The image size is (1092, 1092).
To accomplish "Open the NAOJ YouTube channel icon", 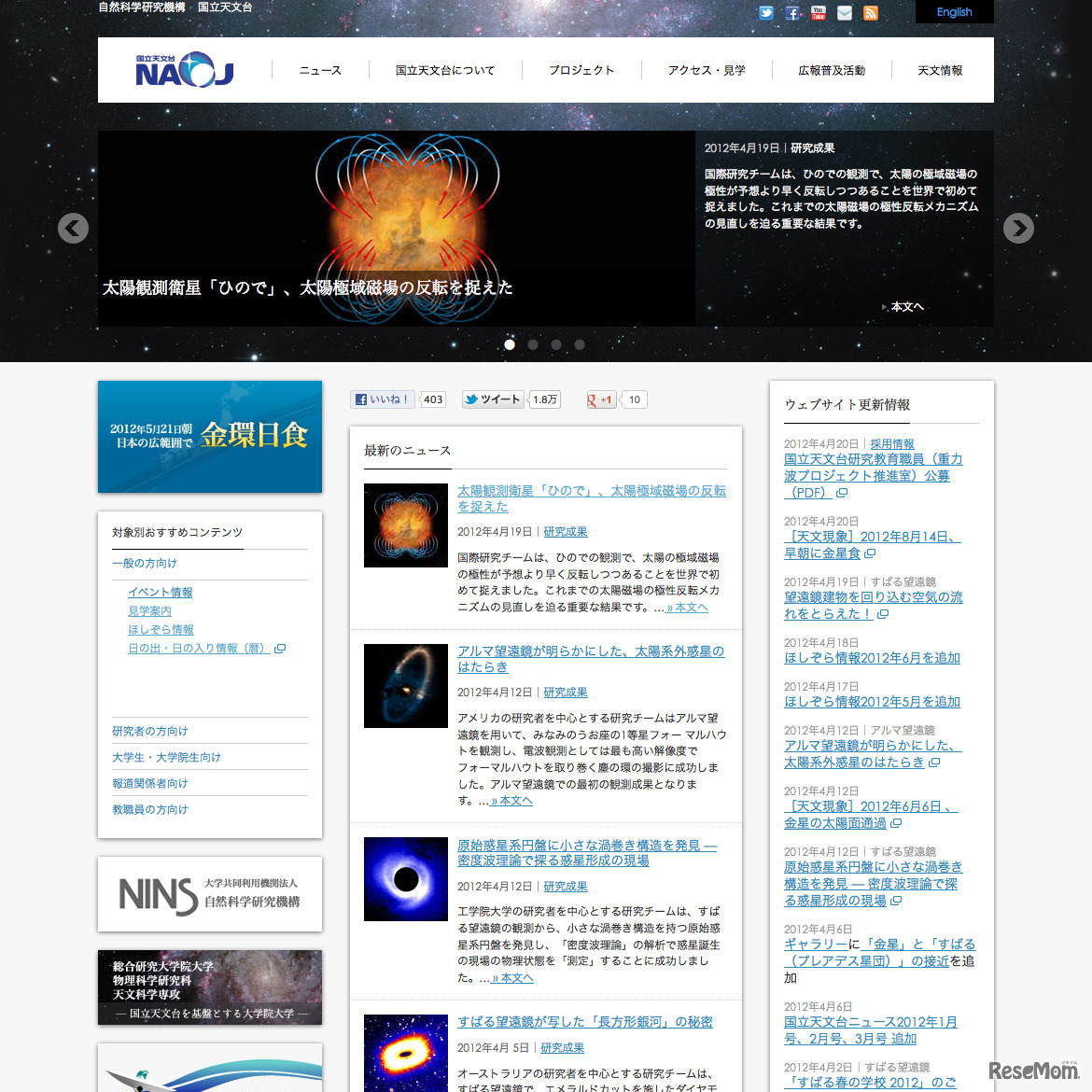I will pyautogui.click(x=818, y=12).
